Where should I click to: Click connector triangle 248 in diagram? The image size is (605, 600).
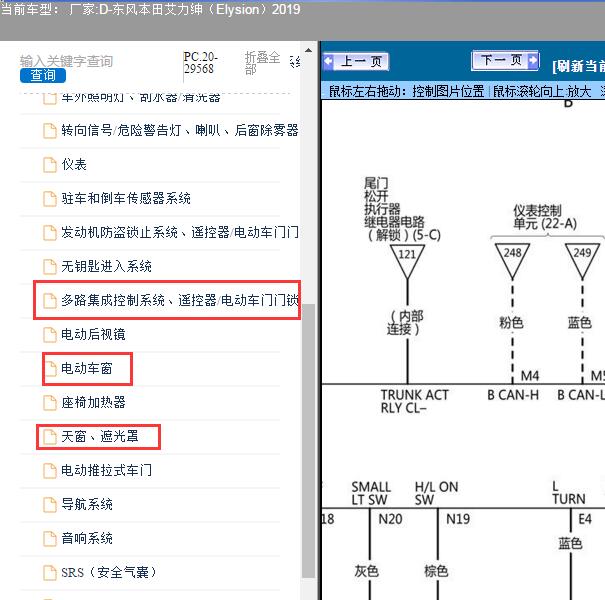(512, 259)
